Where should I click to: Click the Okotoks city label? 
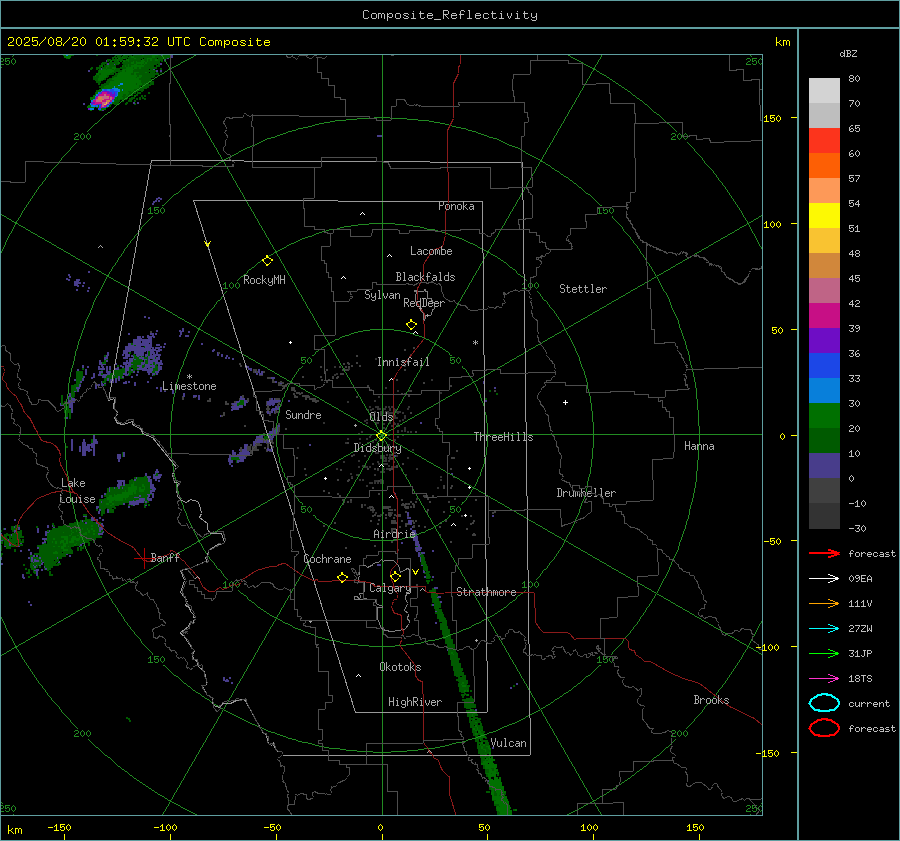coord(400,667)
